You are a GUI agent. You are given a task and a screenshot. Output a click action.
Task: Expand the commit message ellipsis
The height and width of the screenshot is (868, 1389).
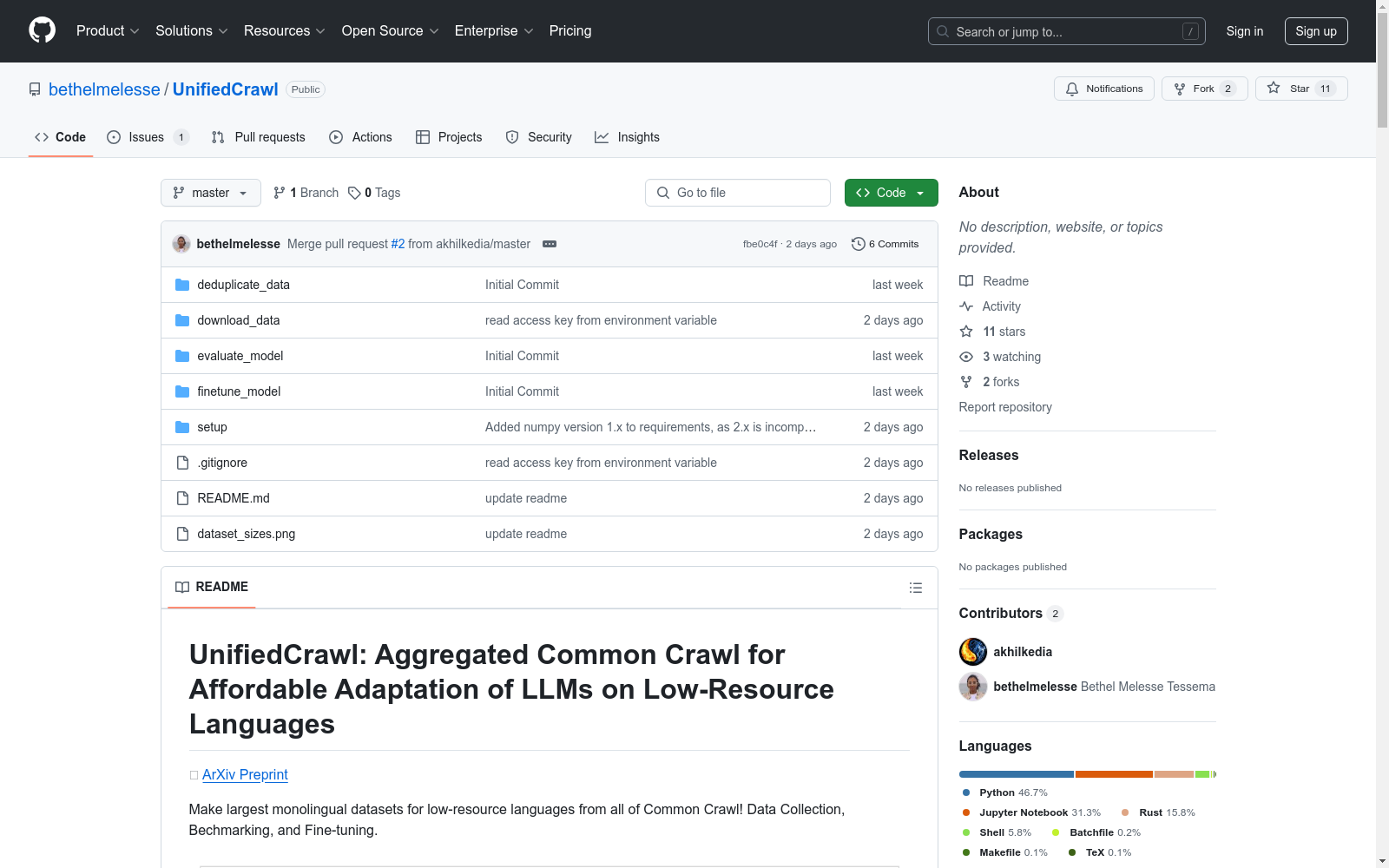click(x=550, y=244)
